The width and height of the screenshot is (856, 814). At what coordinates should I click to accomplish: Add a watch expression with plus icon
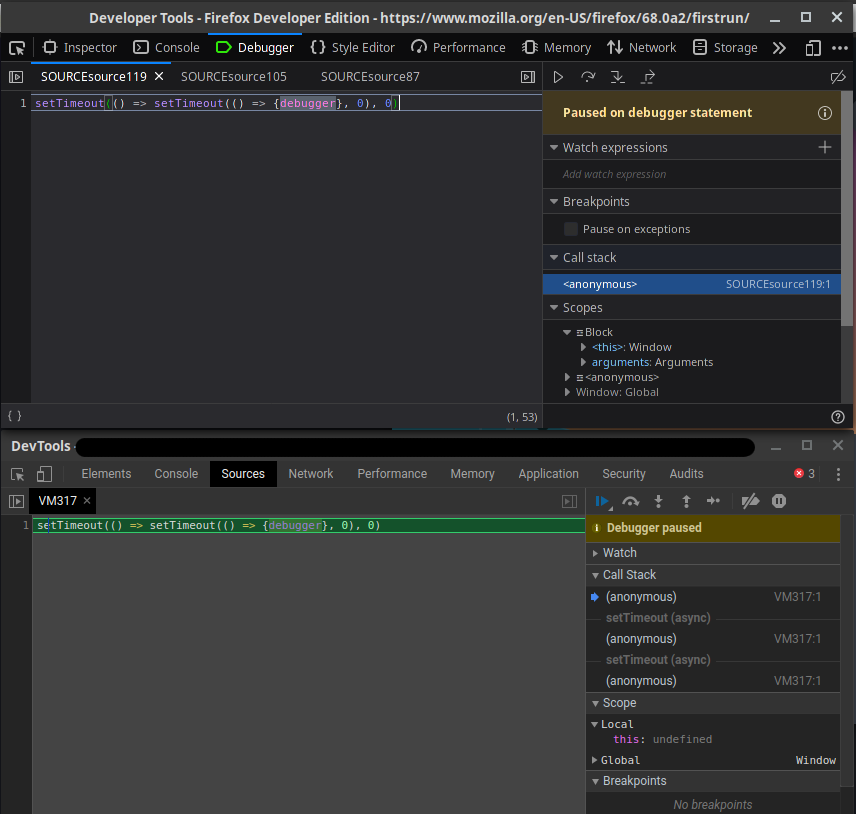click(x=825, y=147)
